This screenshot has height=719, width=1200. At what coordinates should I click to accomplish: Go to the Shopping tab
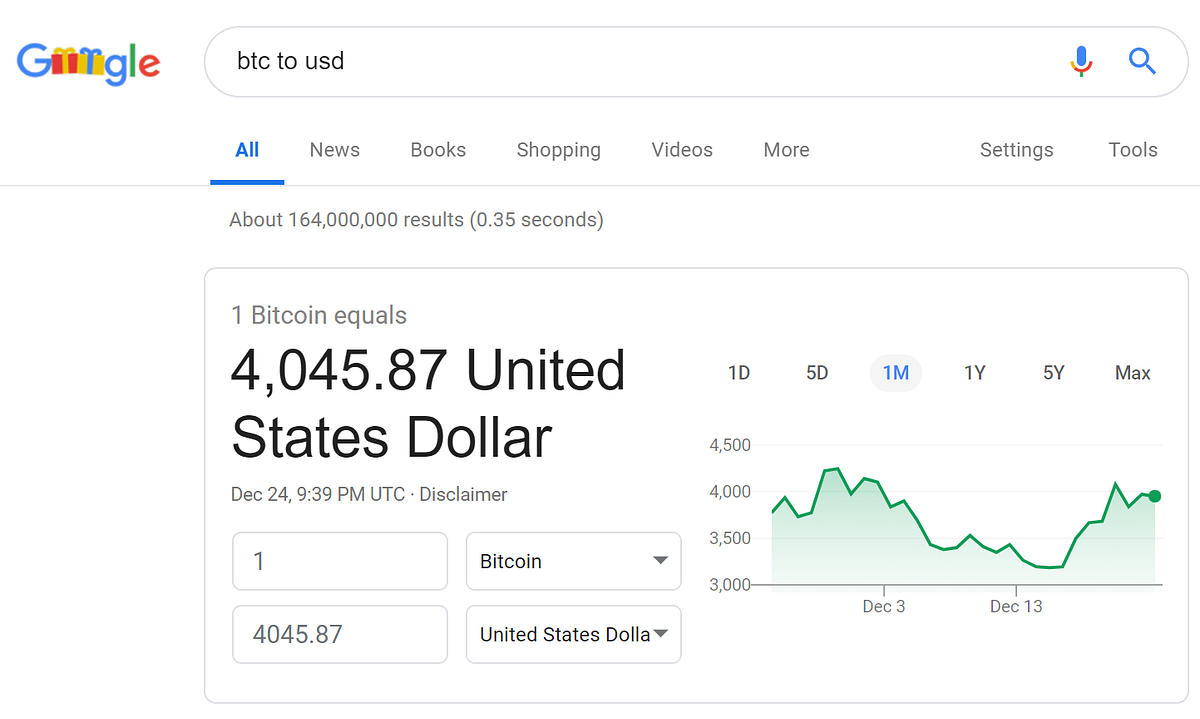click(x=558, y=150)
